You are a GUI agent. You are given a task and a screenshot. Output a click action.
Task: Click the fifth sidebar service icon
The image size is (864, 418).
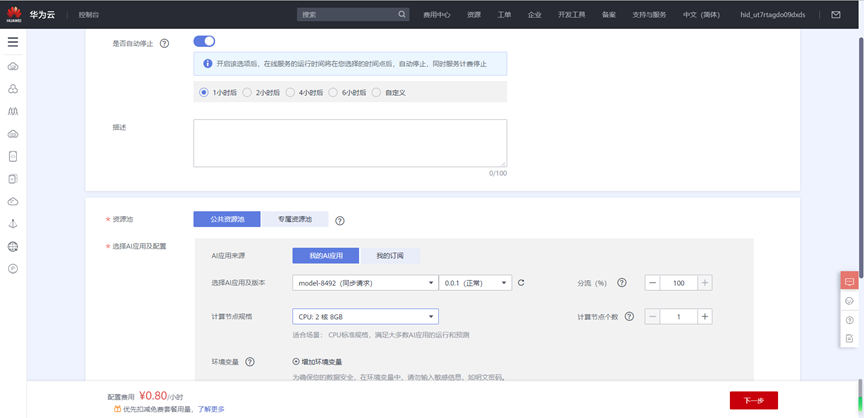(13, 156)
